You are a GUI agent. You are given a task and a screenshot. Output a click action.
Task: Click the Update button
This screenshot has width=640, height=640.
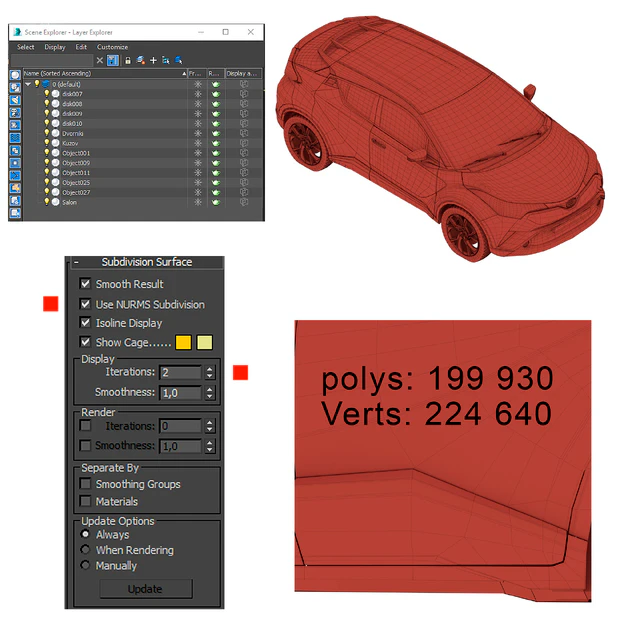click(x=146, y=589)
